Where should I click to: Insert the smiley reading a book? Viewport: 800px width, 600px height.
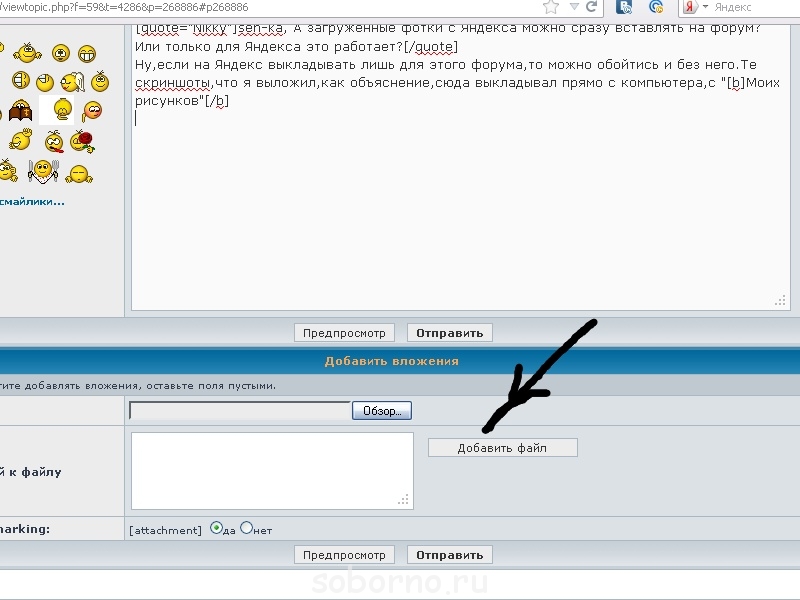(20, 112)
